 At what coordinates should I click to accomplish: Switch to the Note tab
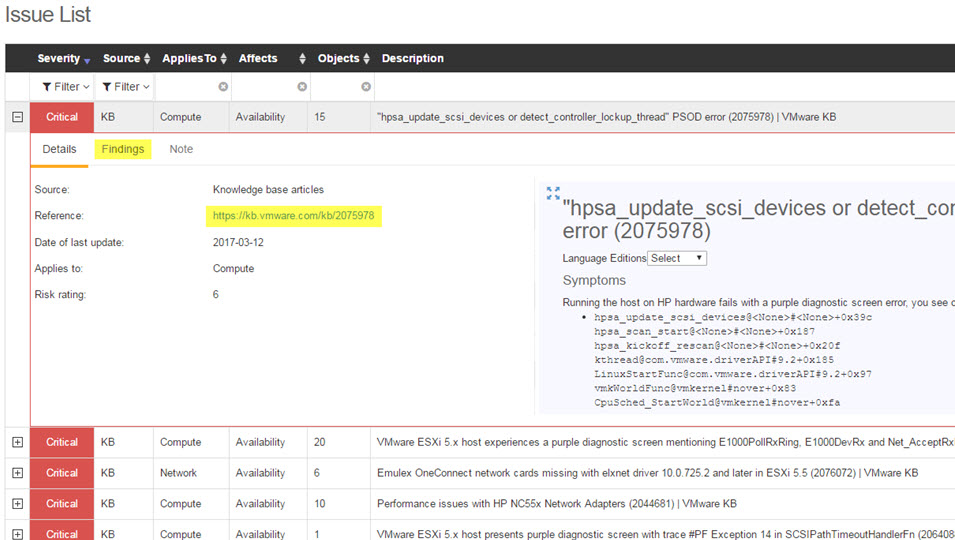point(181,149)
